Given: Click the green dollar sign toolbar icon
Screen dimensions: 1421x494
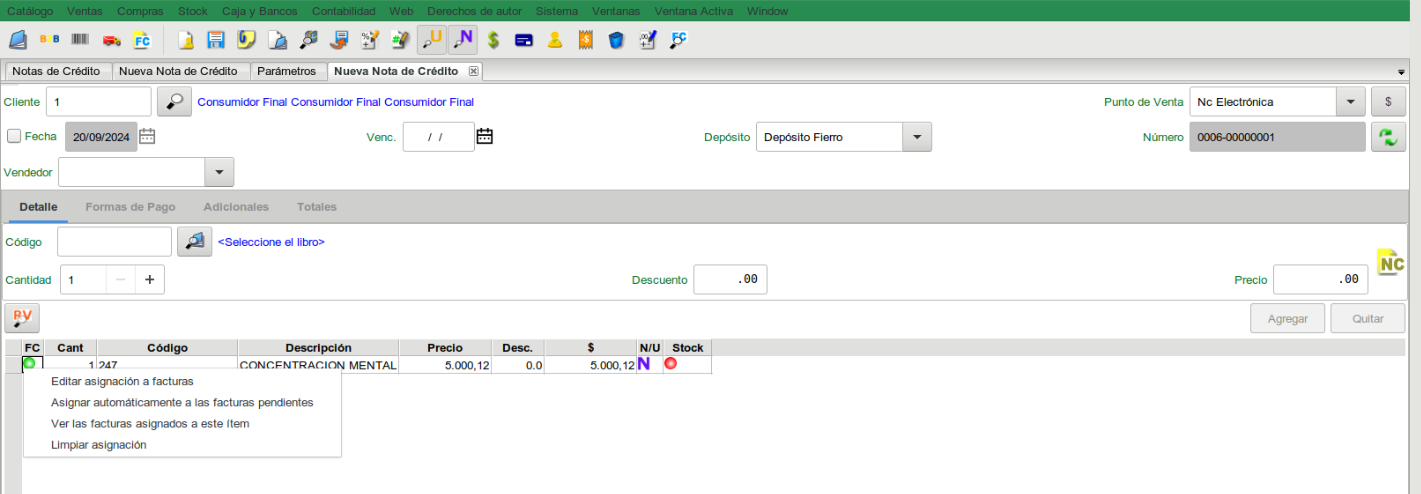Looking at the screenshot, I should pyautogui.click(x=493, y=40).
